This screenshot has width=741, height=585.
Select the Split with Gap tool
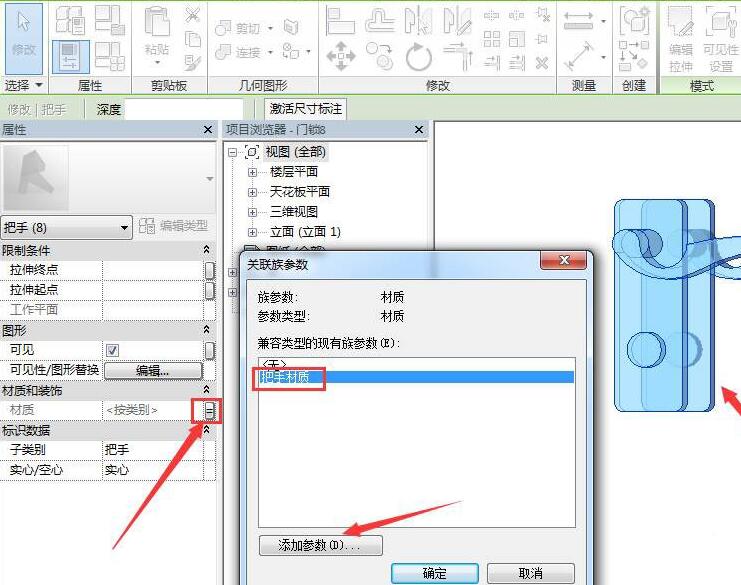coord(517,16)
